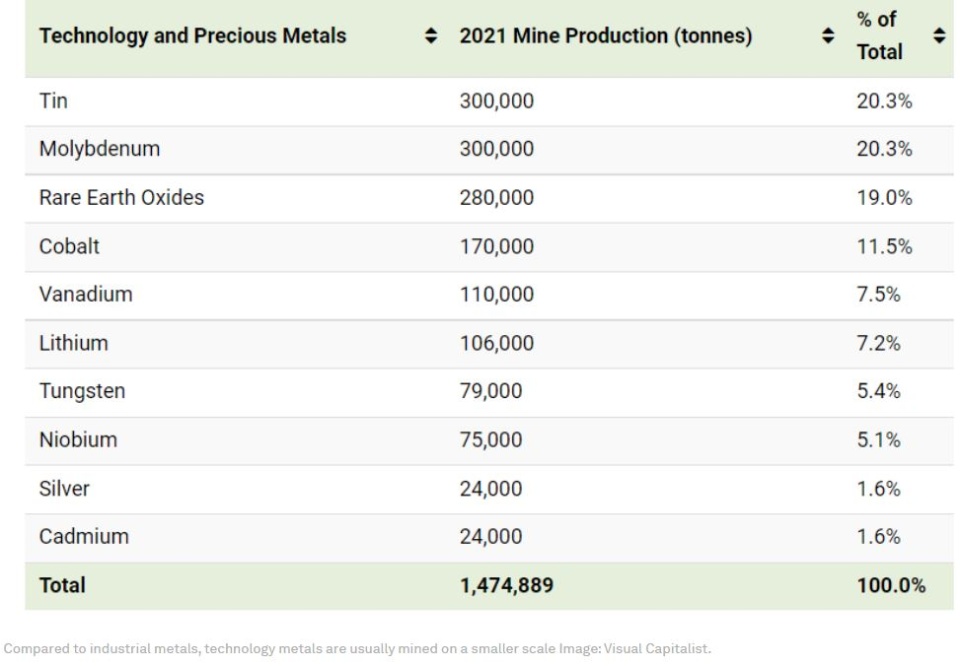Viewport: 960px width, 666px height.
Task: Select the Cadmium row label
Action: pyautogui.click(x=84, y=537)
